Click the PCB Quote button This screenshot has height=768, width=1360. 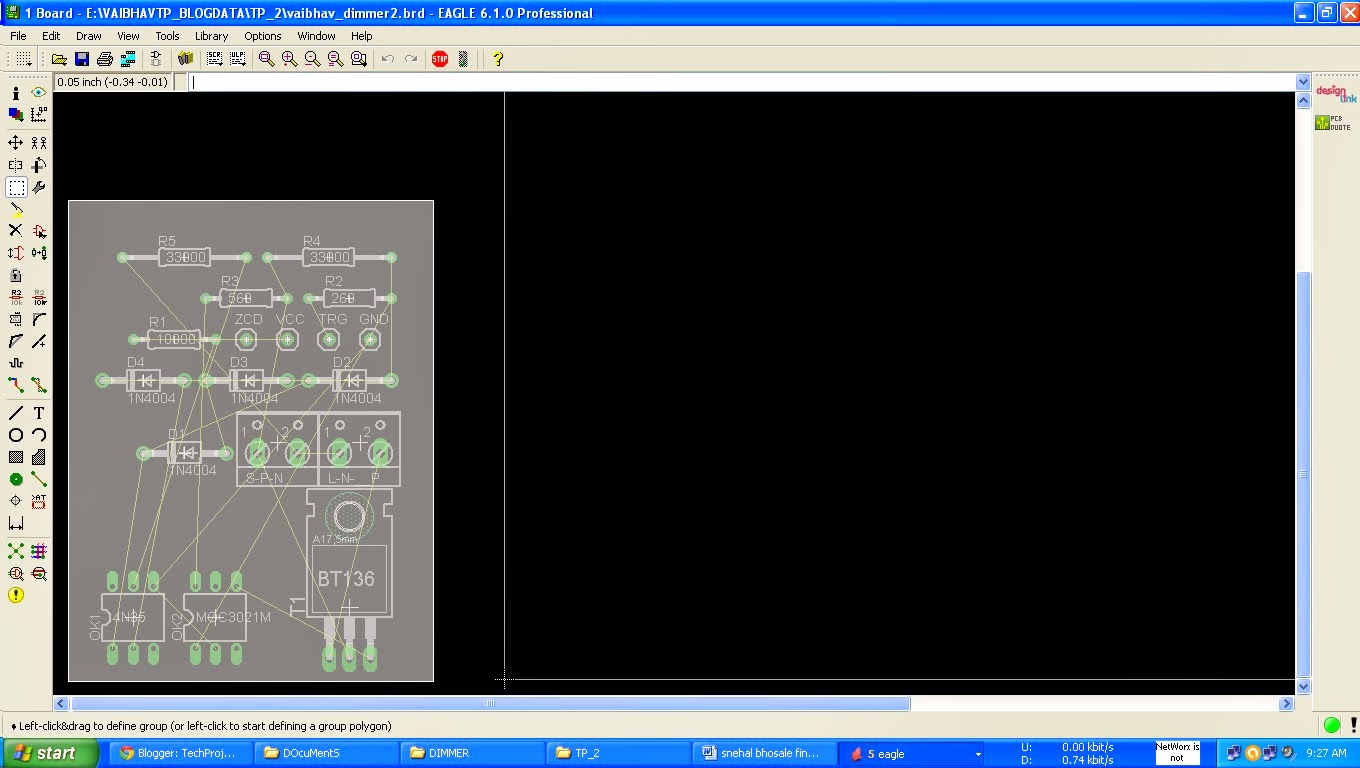1333,122
